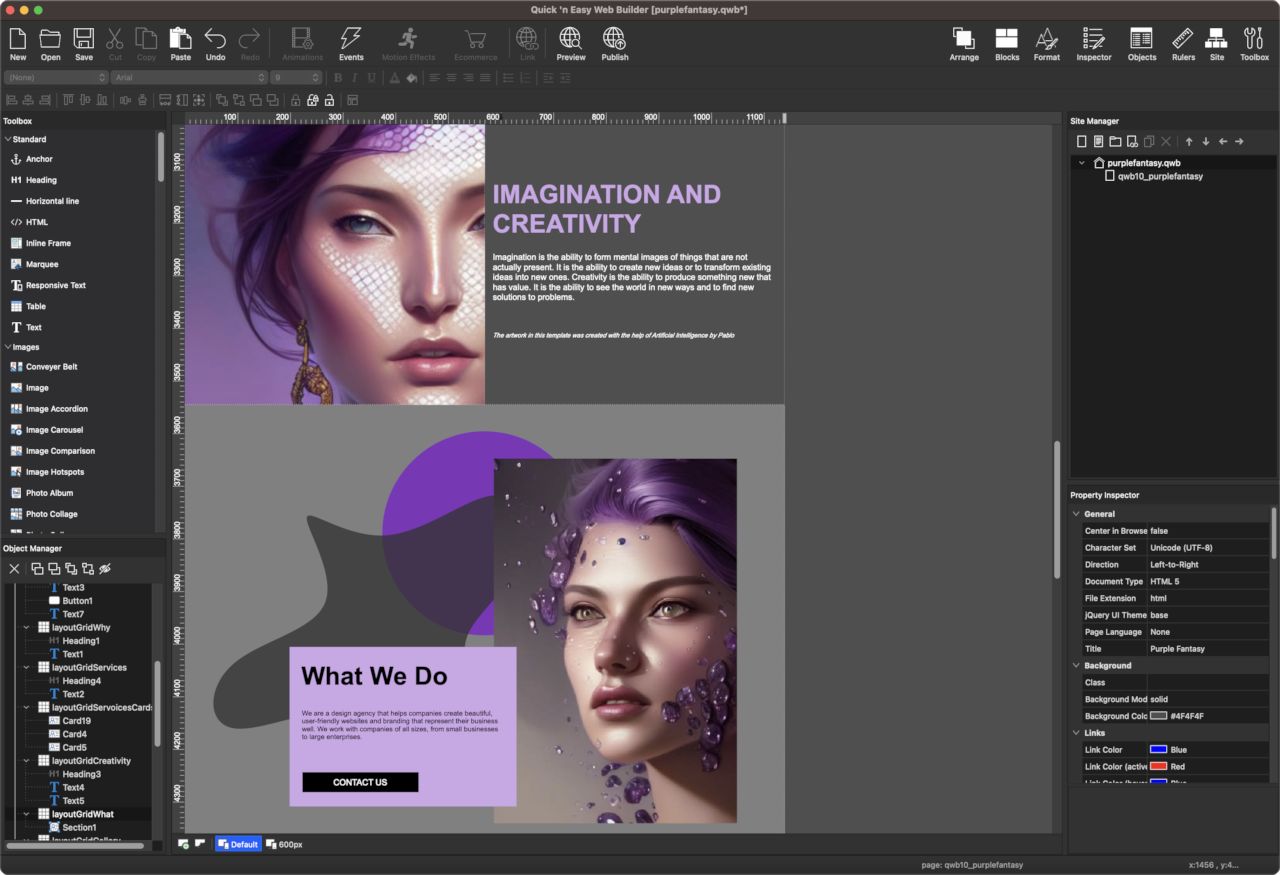Toggle object visibility in Object Manager
The width and height of the screenshot is (1280, 875).
coord(106,568)
